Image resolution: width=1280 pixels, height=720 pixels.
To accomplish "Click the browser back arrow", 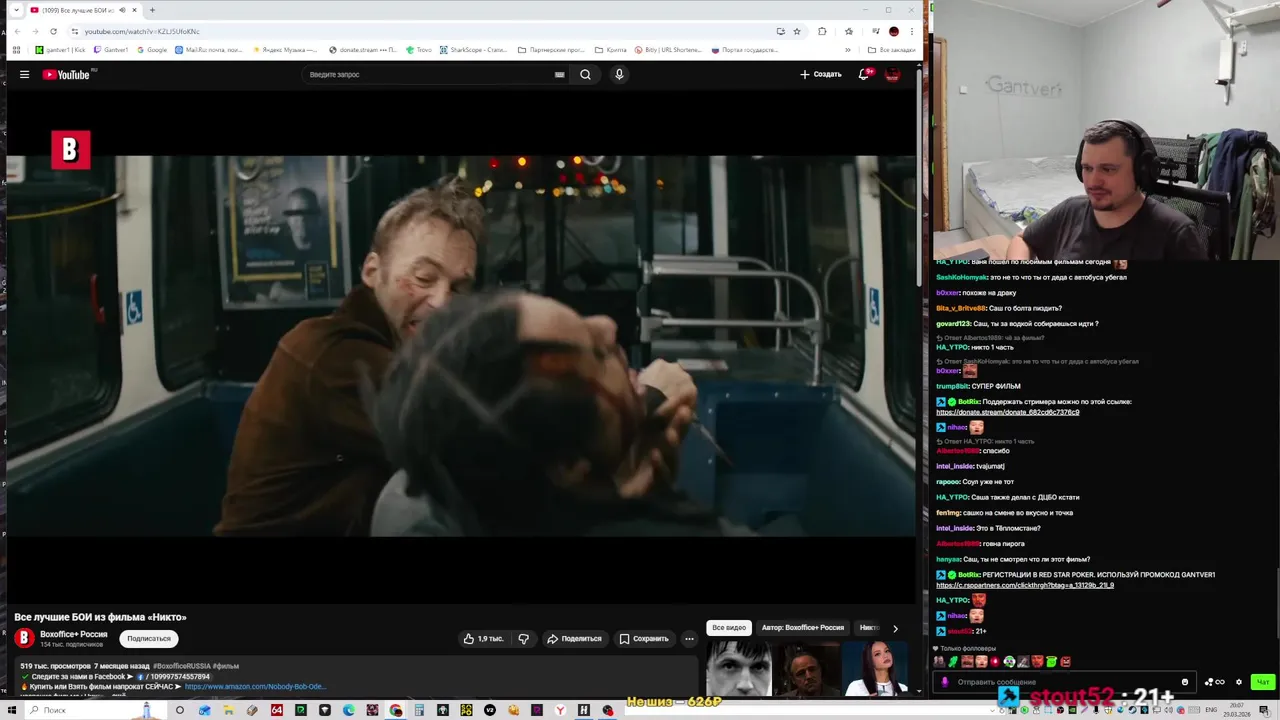I will [16, 31].
